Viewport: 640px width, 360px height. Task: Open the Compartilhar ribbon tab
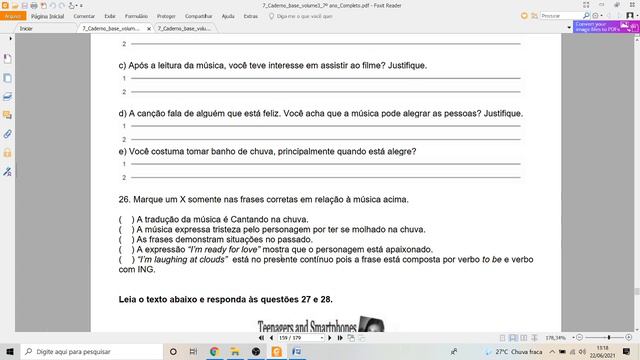coord(198,16)
